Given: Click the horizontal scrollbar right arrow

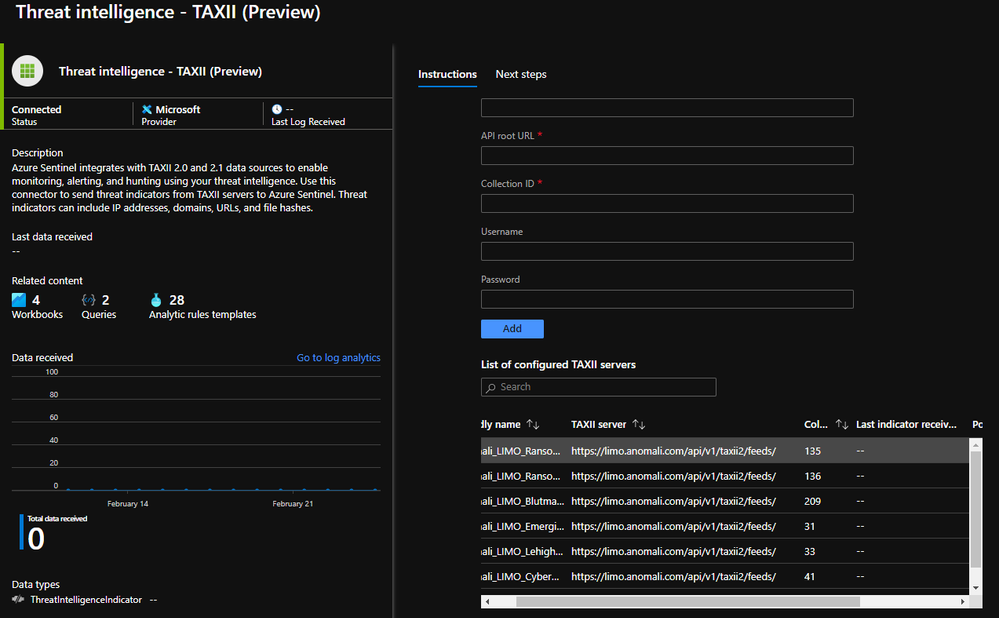Looking at the screenshot, I should pos(963,601).
